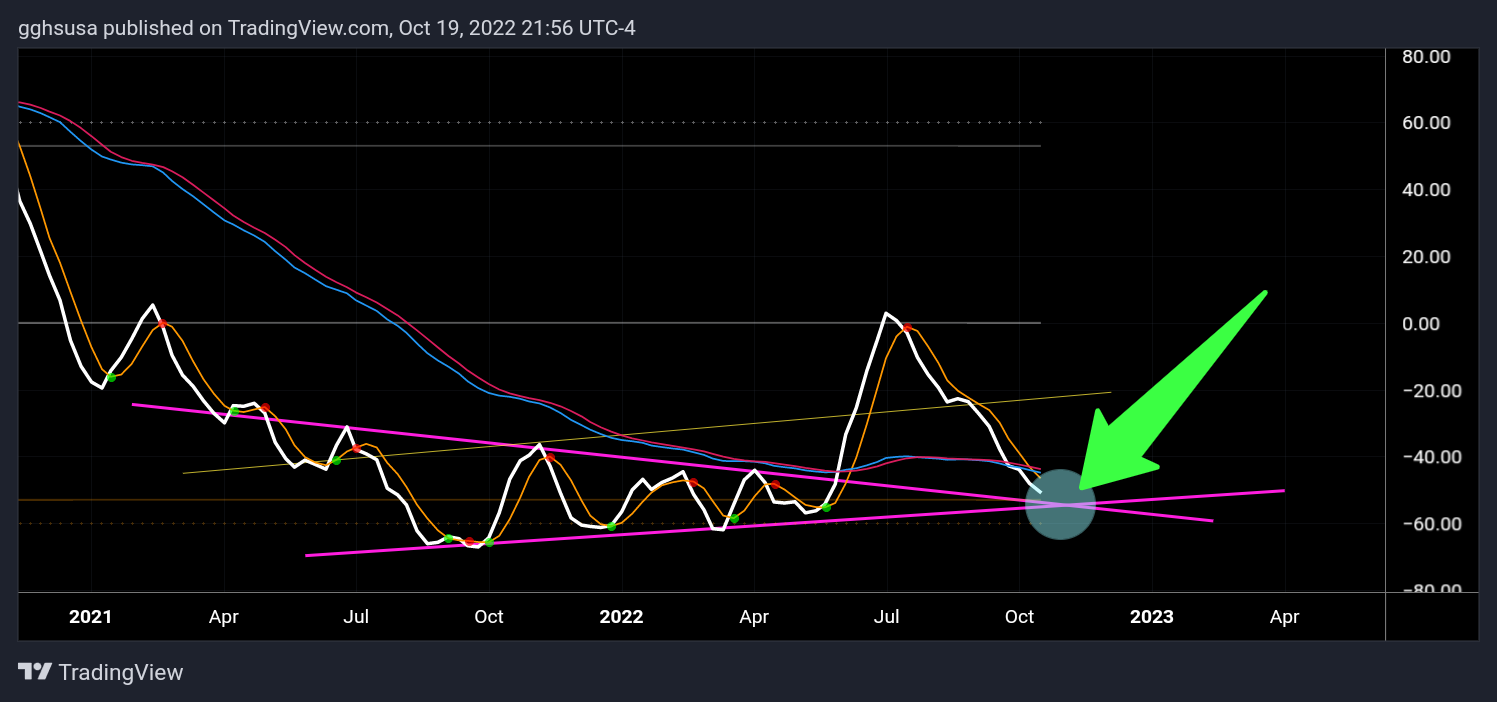
Task: Click the 20.00 price axis label
Action: [x=1426, y=257]
